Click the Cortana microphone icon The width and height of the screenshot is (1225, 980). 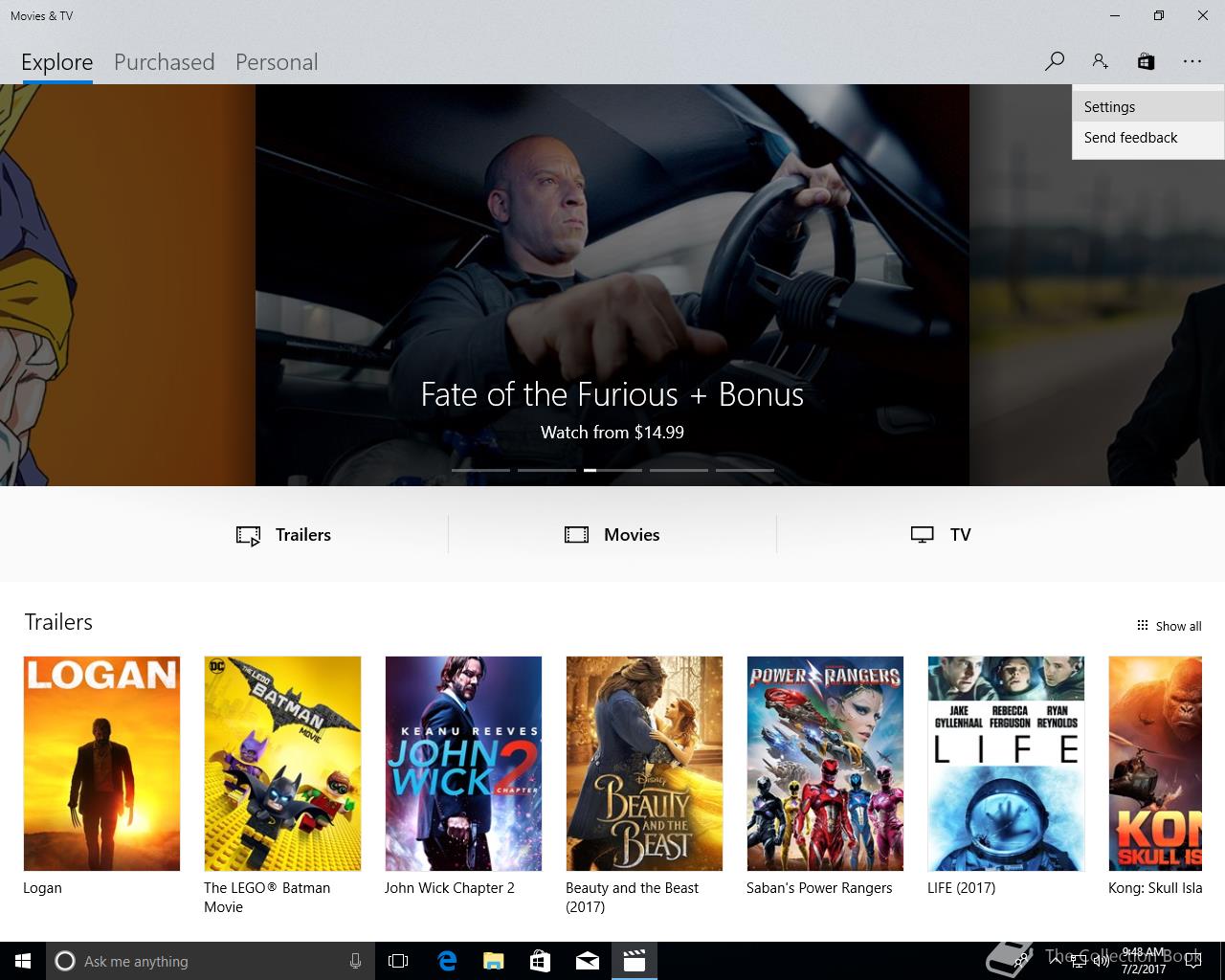point(356,961)
